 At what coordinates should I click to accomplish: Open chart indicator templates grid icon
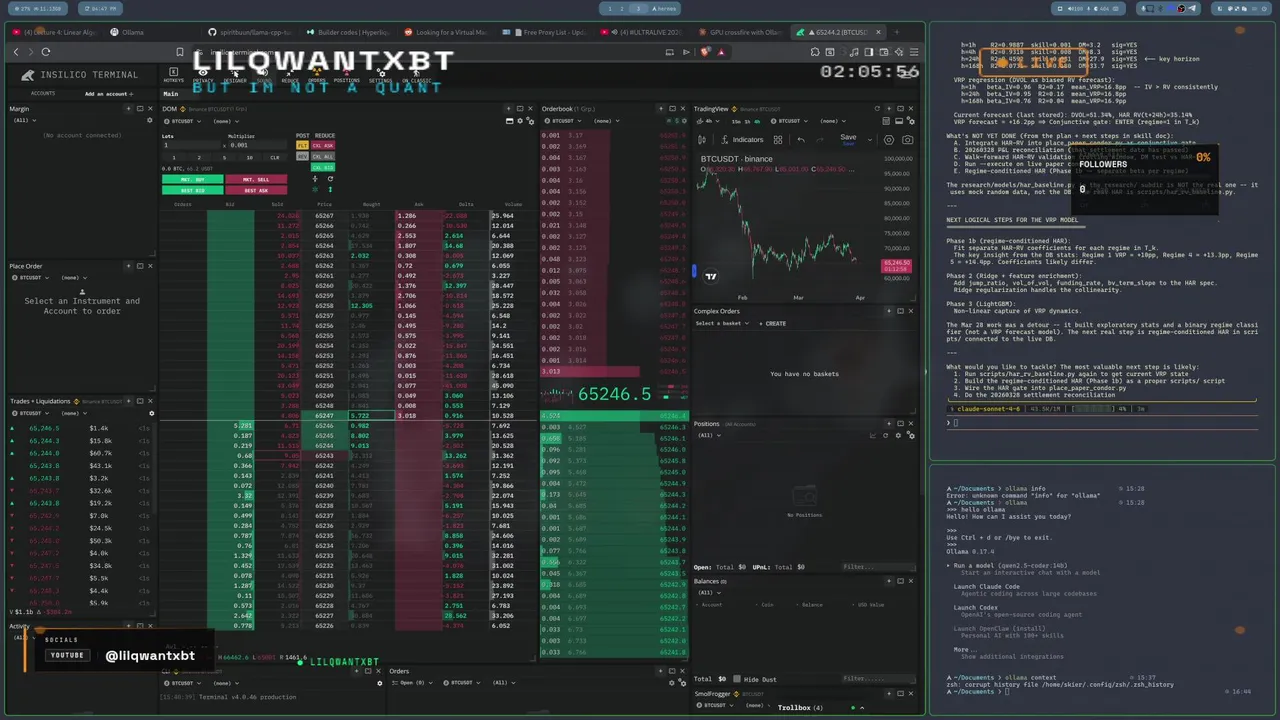pos(778,139)
